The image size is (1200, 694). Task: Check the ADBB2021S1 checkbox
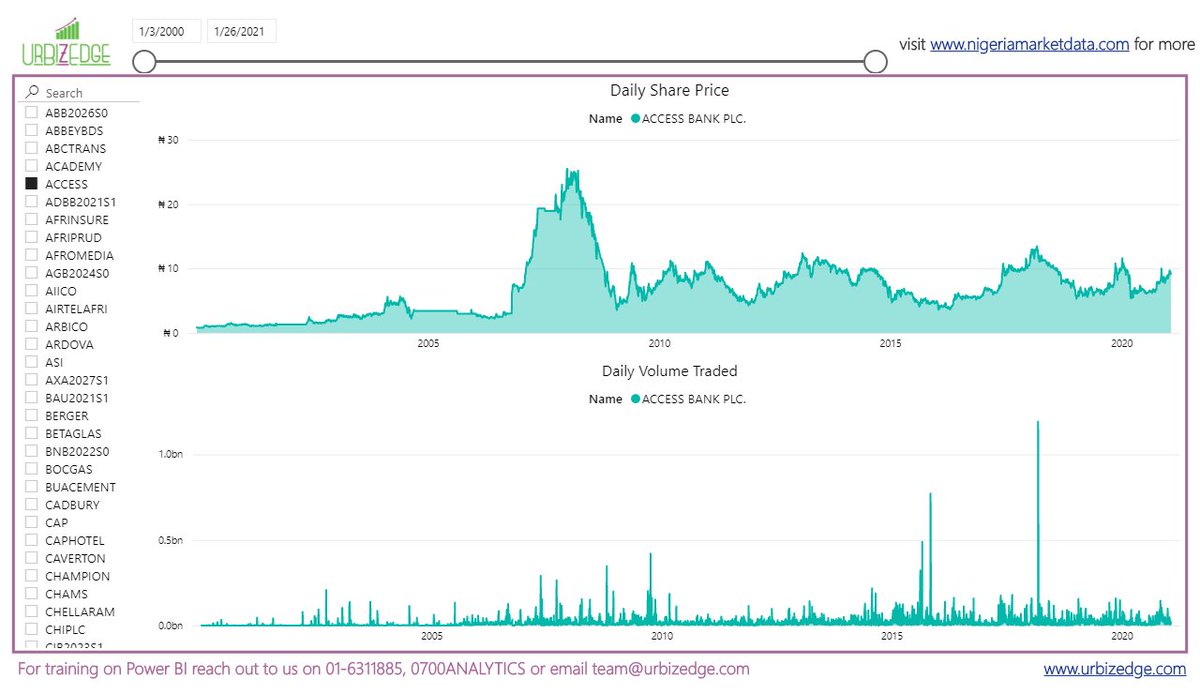pyautogui.click(x=31, y=202)
